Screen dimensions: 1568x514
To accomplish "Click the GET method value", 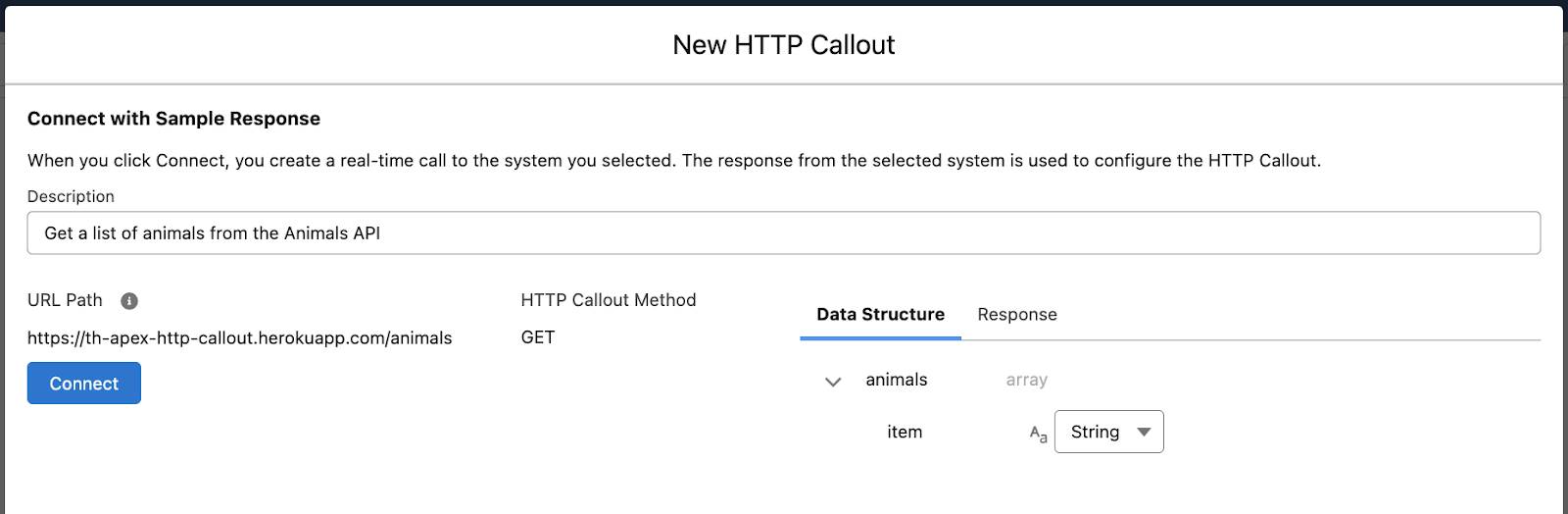I will [x=537, y=337].
